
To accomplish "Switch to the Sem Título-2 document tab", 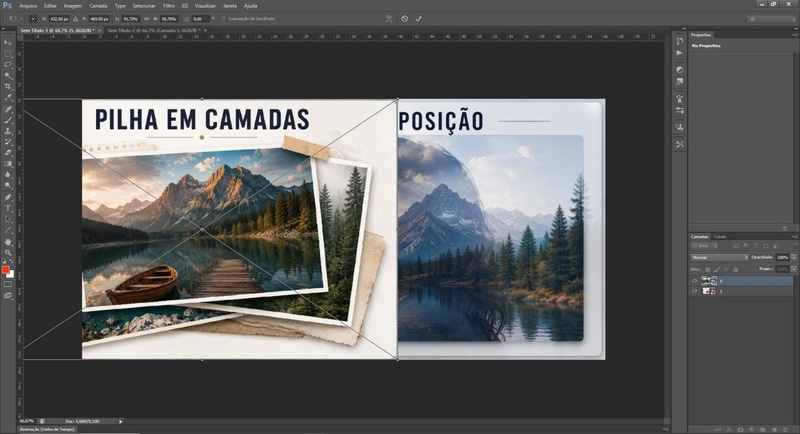I will 154,31.
